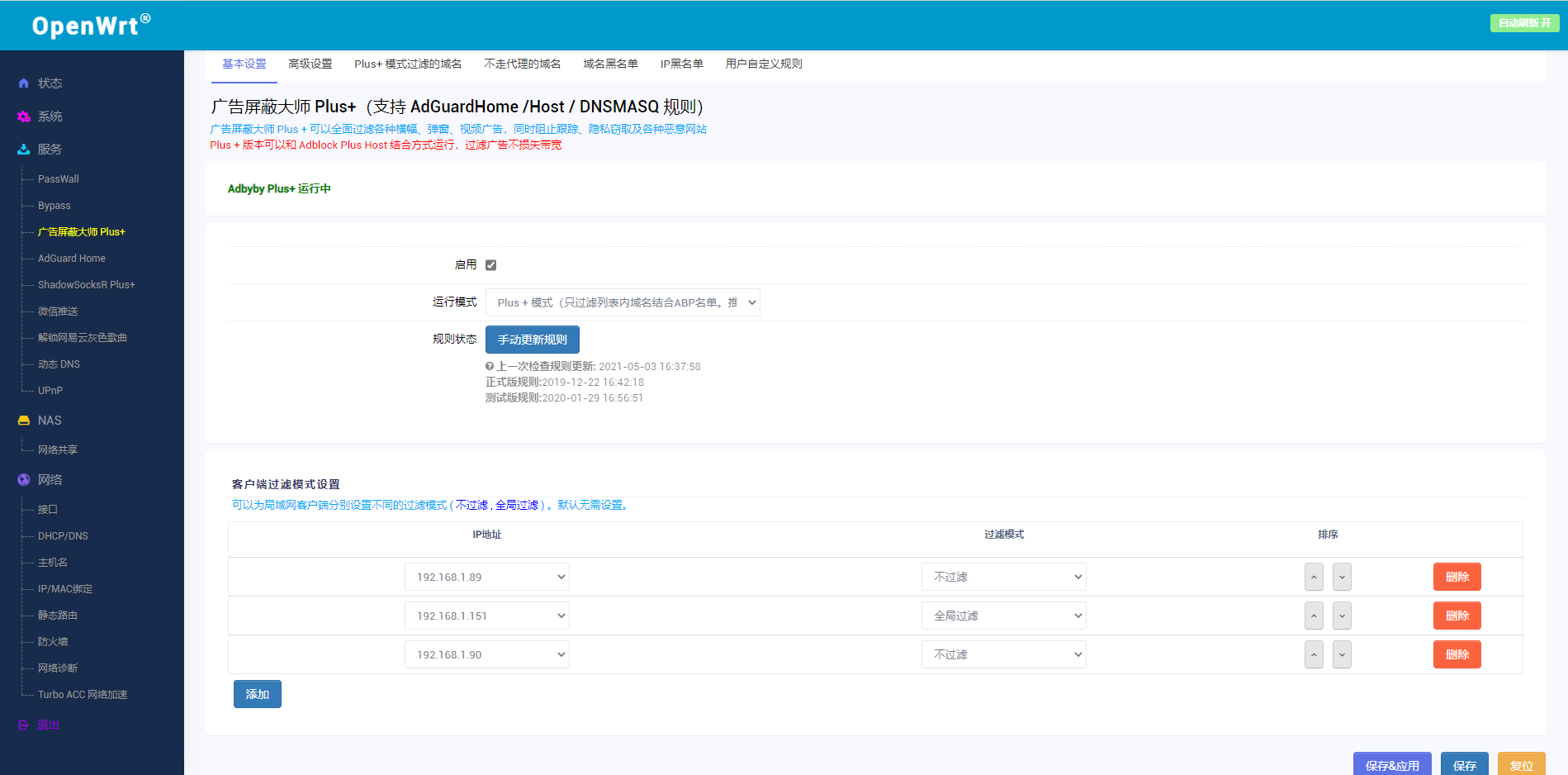The height and width of the screenshot is (775, 1568).
Task: Open 广告屏蔽大师 Plus+ in sidebar
Action: pyautogui.click(x=82, y=232)
